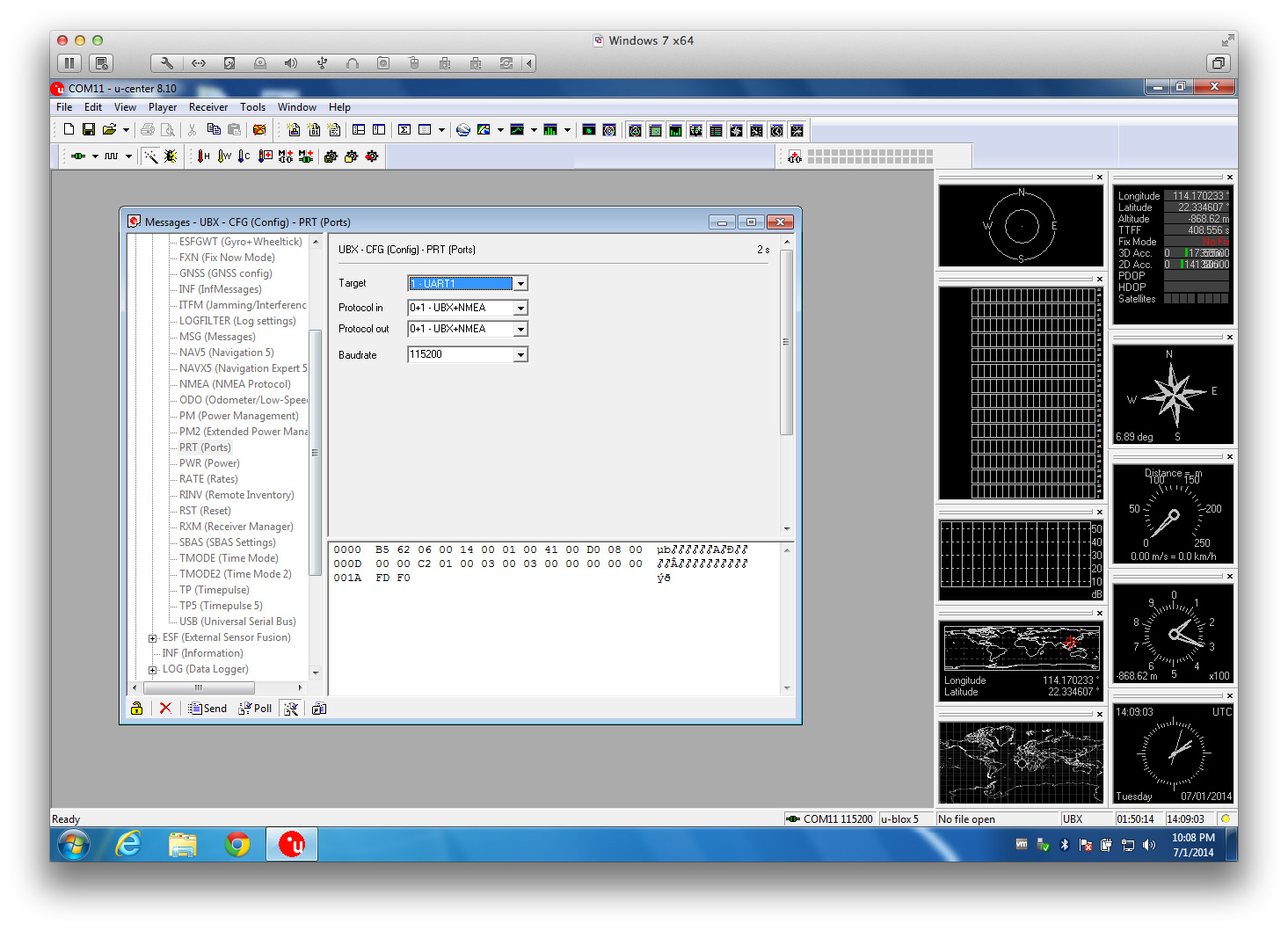1288x931 pixels.
Task: Click the Poll button
Action: pyautogui.click(x=255, y=708)
